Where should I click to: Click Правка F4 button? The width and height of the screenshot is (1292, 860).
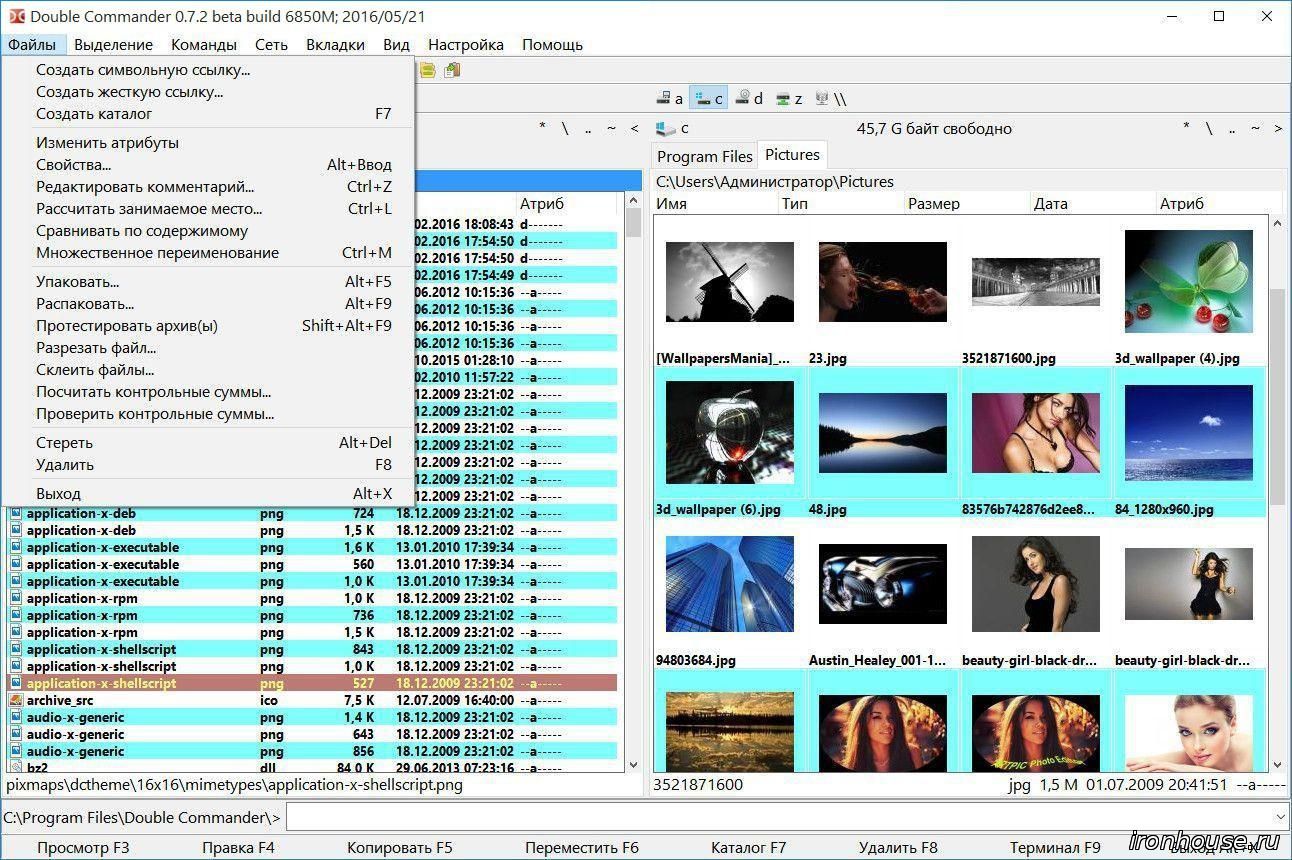pyautogui.click(x=238, y=848)
